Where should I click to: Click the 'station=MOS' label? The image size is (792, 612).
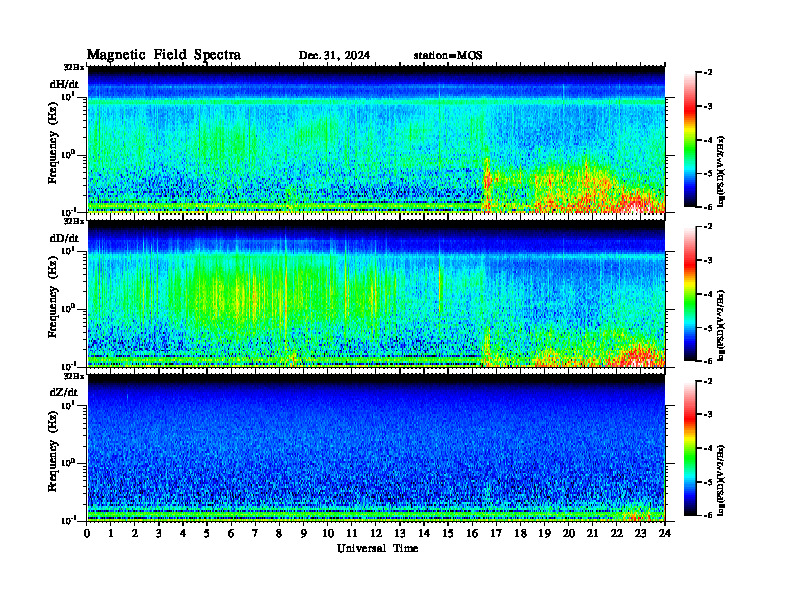[448, 55]
